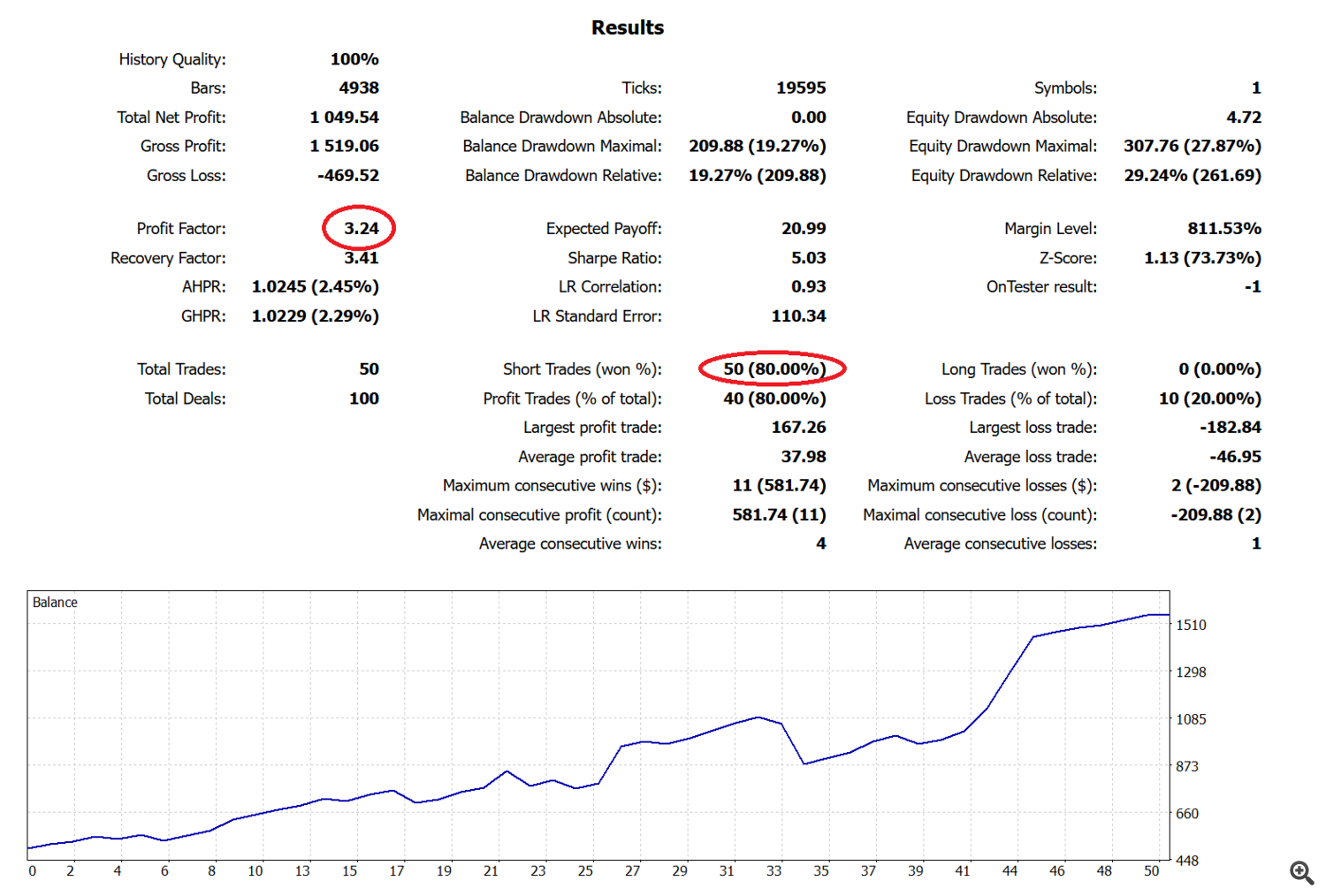Click the magnifier zoom icon
The width and height of the screenshot is (1326, 896).
click(1301, 873)
